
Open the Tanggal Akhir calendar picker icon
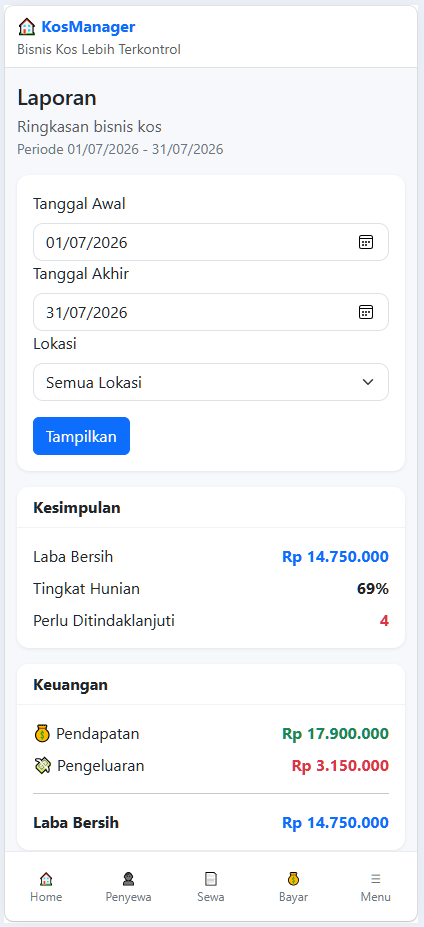366,312
